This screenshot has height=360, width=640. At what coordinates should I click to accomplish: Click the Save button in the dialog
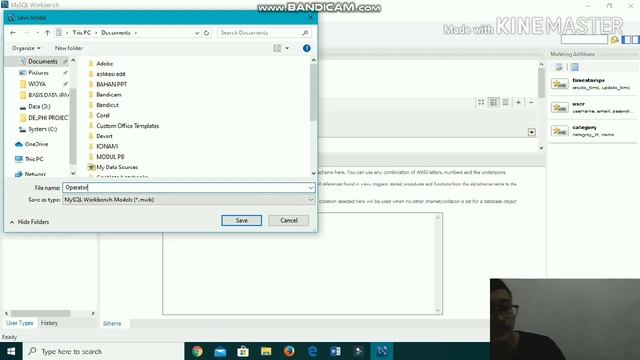click(242, 220)
